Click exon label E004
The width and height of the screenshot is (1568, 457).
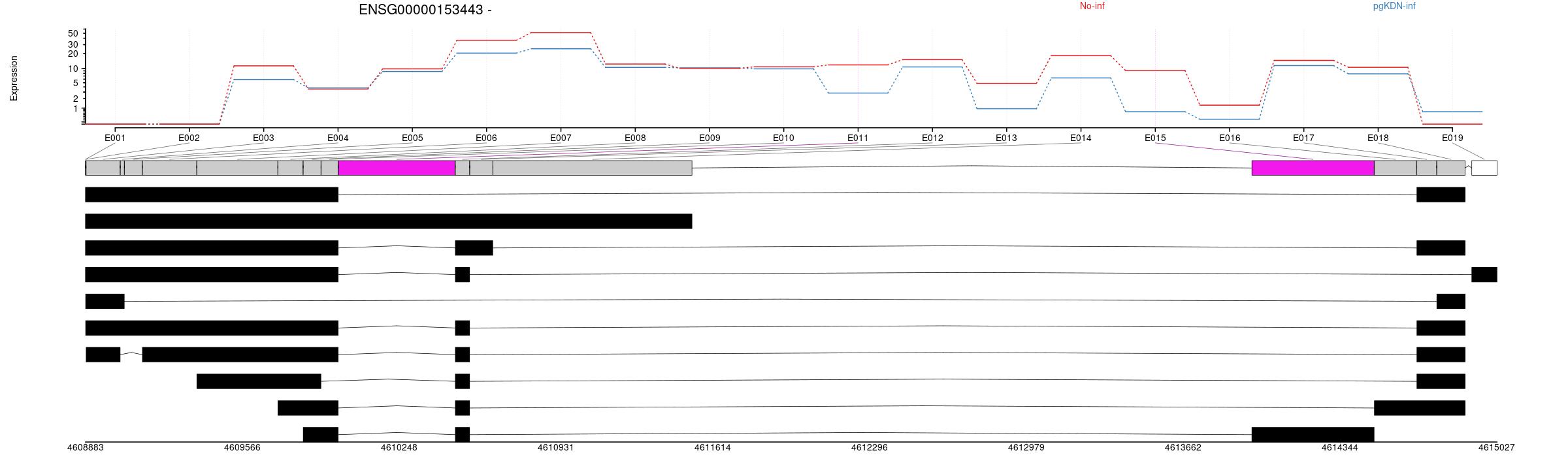point(338,138)
